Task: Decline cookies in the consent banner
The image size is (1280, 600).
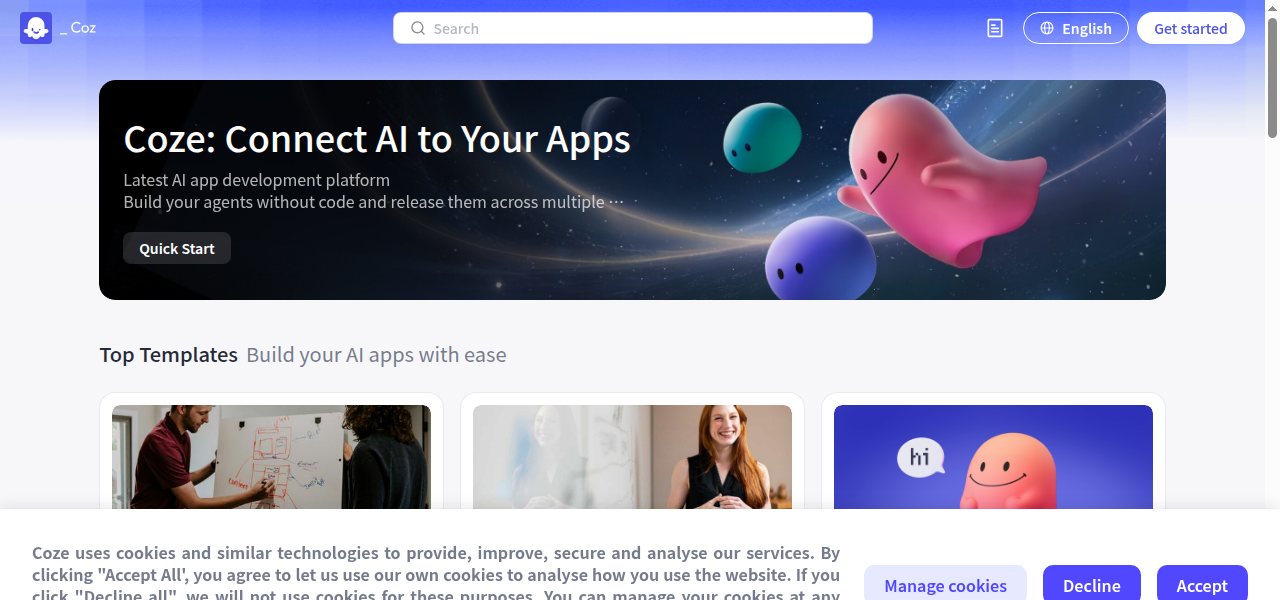Action: click(x=1092, y=585)
